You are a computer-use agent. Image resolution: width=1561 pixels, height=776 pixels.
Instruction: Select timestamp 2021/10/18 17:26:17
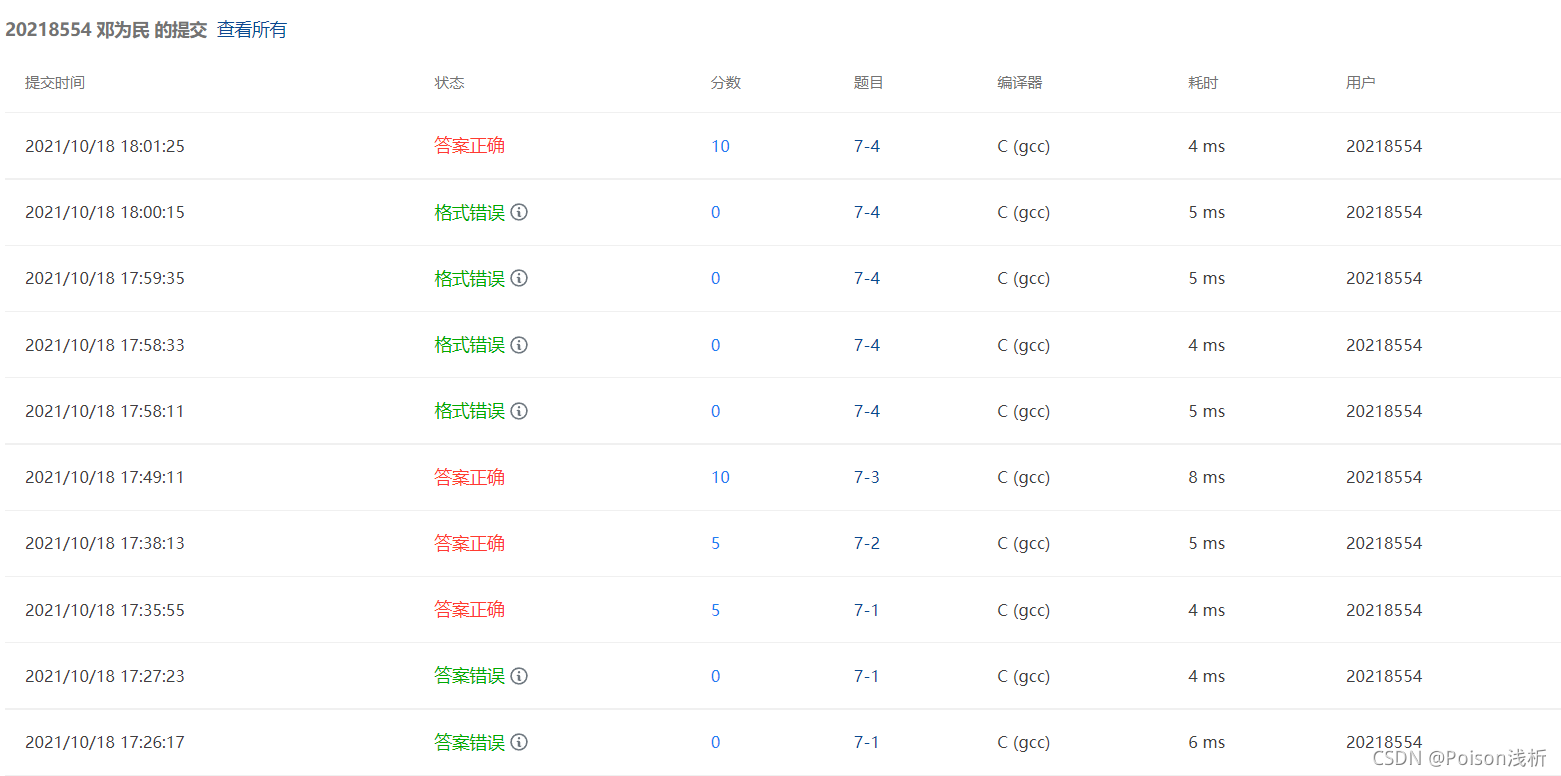[x=105, y=742]
